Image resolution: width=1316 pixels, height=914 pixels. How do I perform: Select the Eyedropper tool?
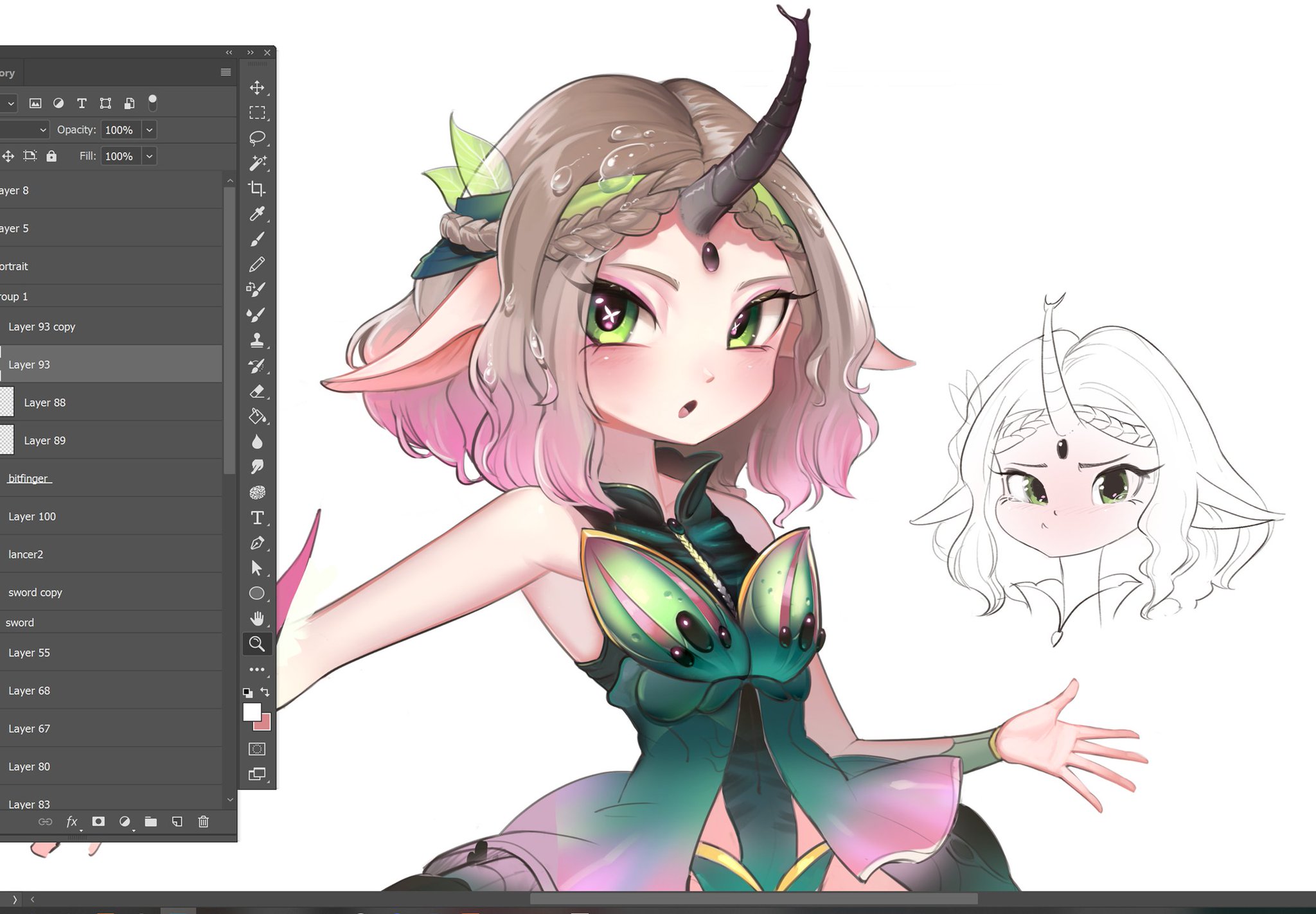pos(257,214)
